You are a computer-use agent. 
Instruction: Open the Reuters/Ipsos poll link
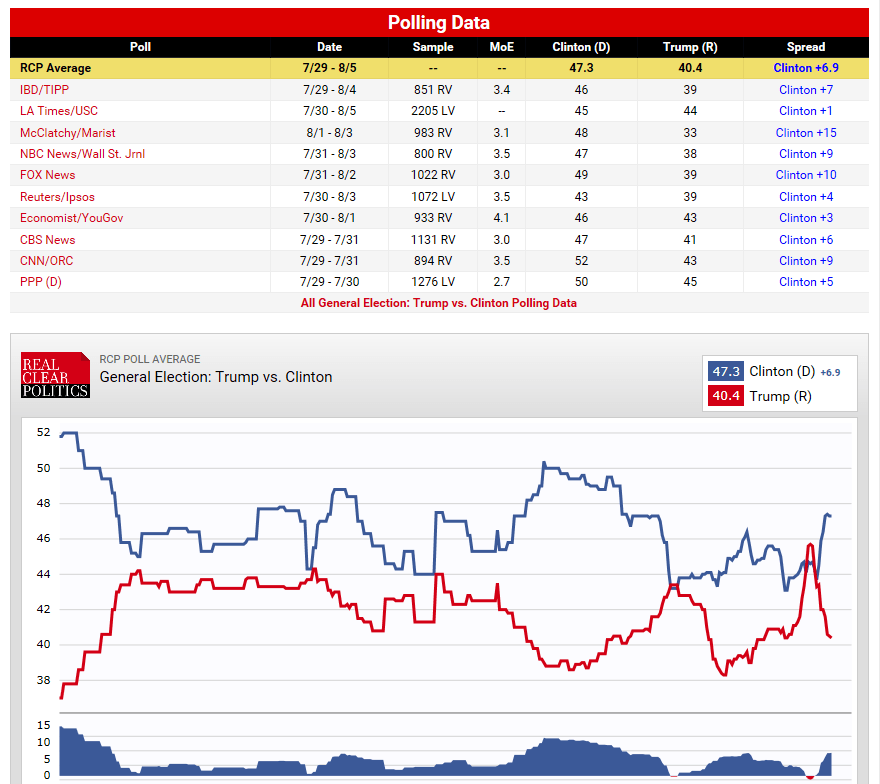tap(57, 197)
